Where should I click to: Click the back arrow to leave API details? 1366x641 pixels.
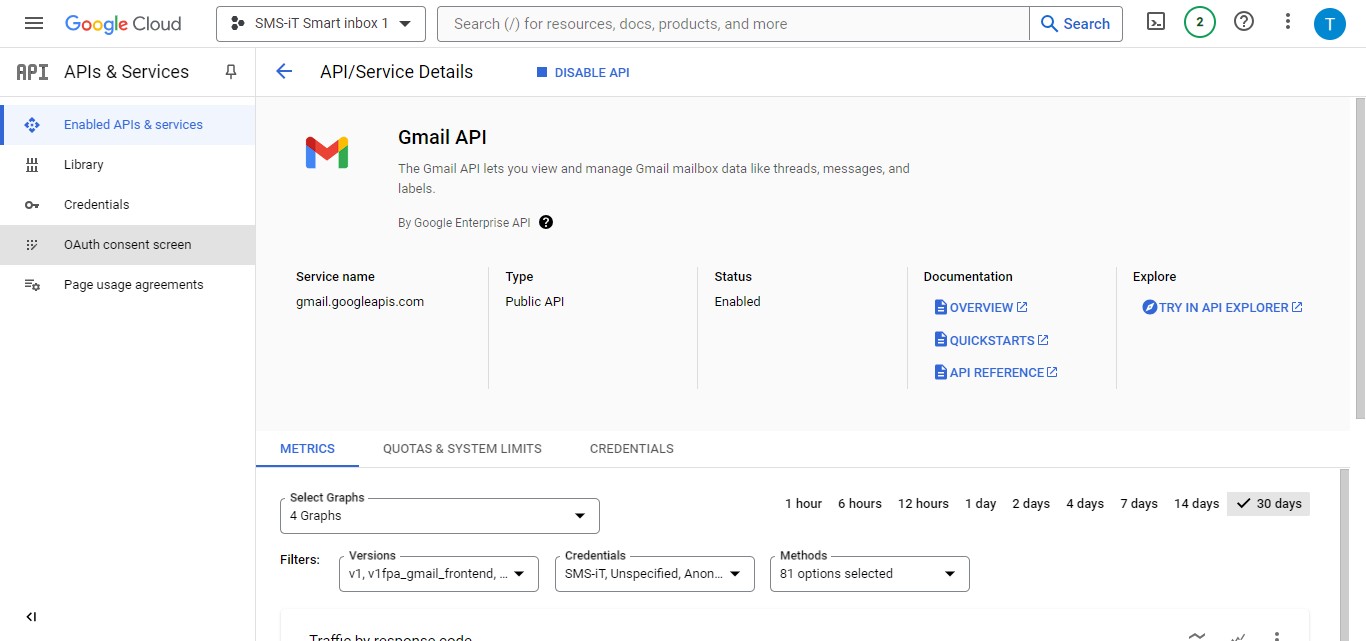tap(283, 71)
